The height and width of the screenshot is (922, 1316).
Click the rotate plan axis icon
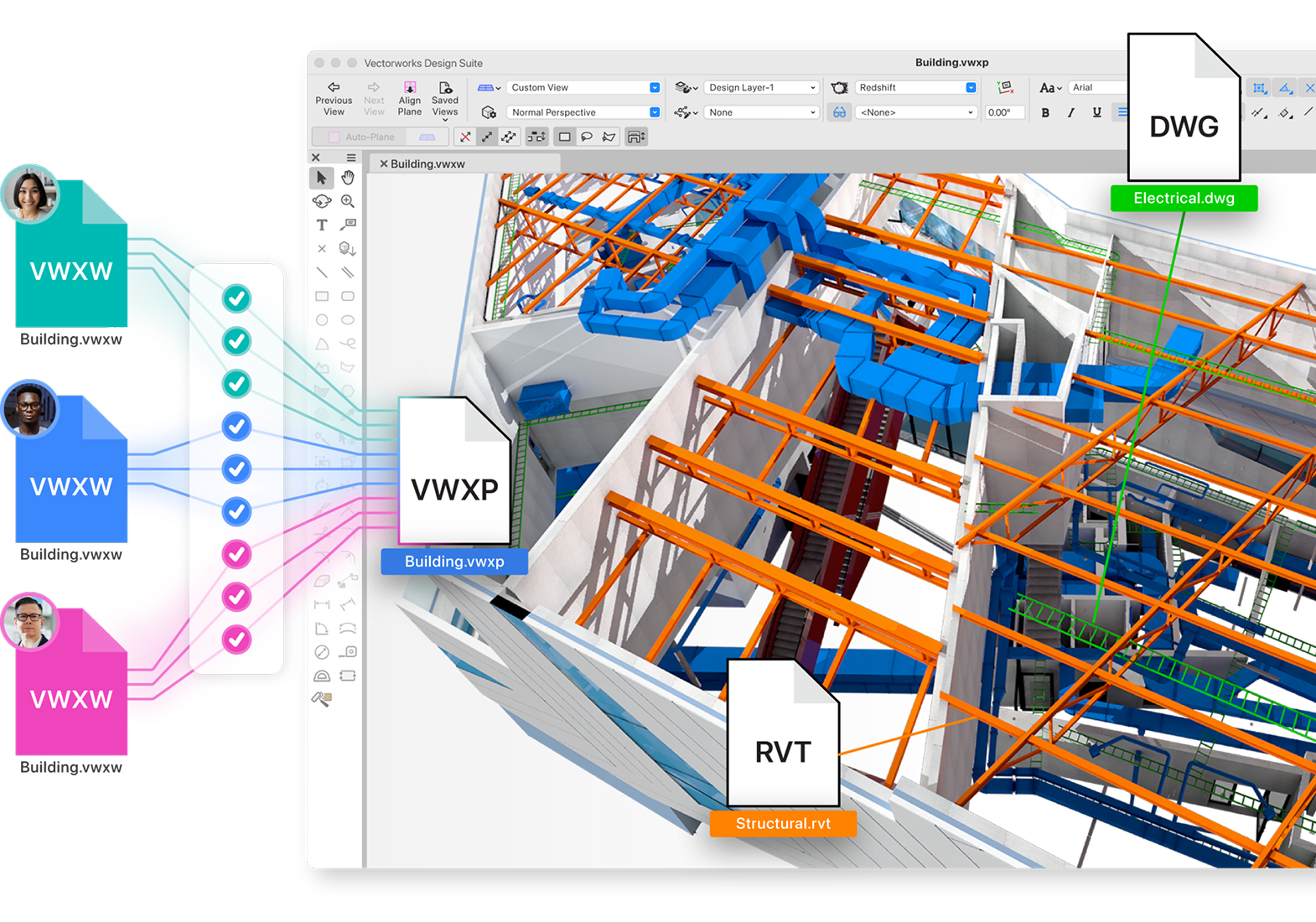(1005, 87)
